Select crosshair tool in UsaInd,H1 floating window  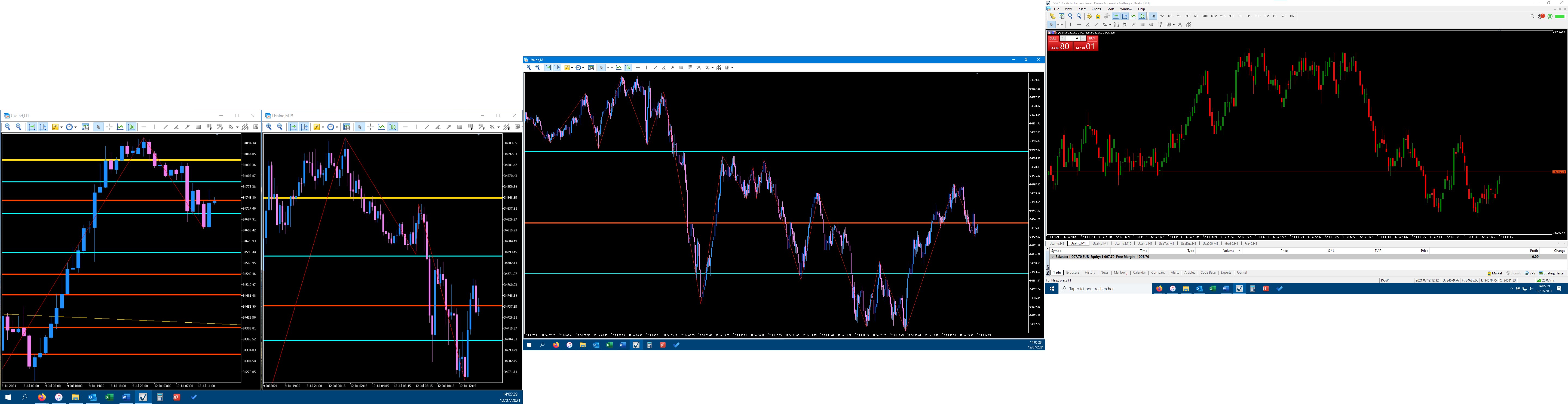tap(109, 127)
